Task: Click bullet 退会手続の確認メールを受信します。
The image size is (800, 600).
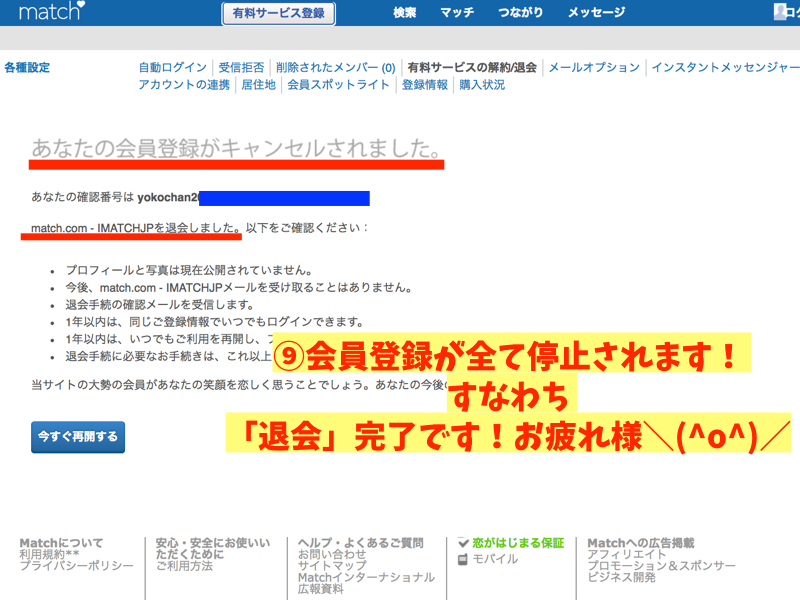Action: (x=160, y=305)
